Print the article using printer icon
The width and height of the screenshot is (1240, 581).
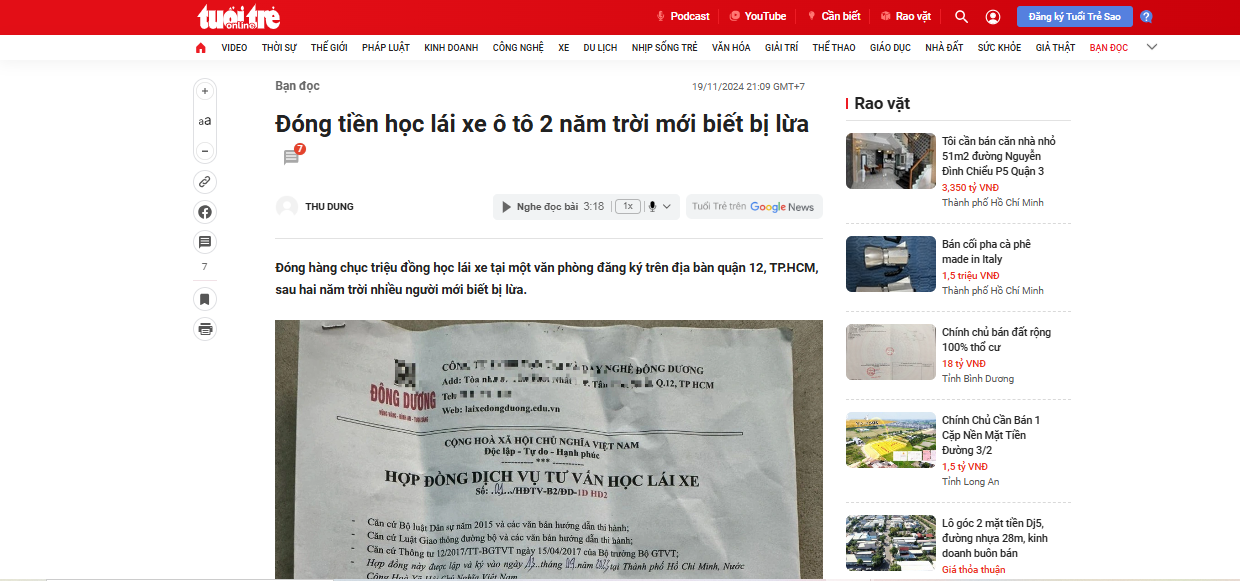coord(205,329)
